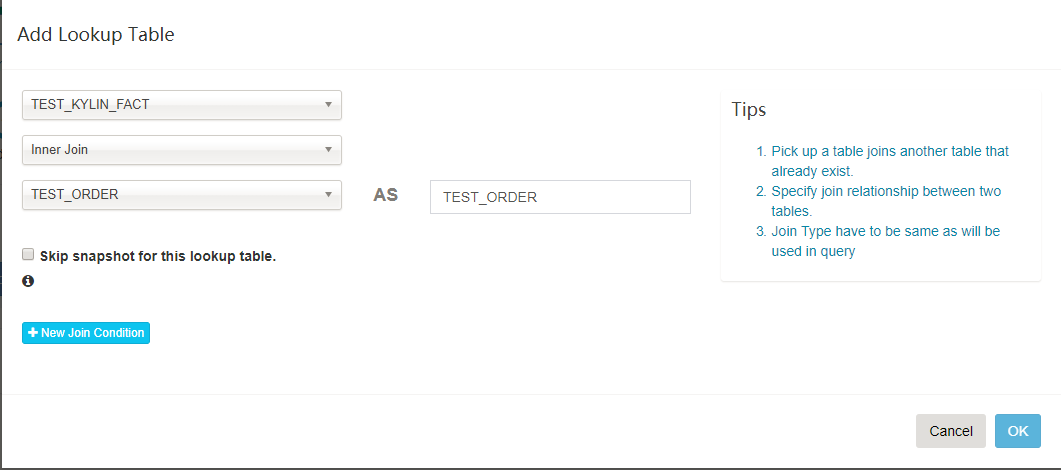
Task: Confirm the dialog with OK
Action: 1017,431
